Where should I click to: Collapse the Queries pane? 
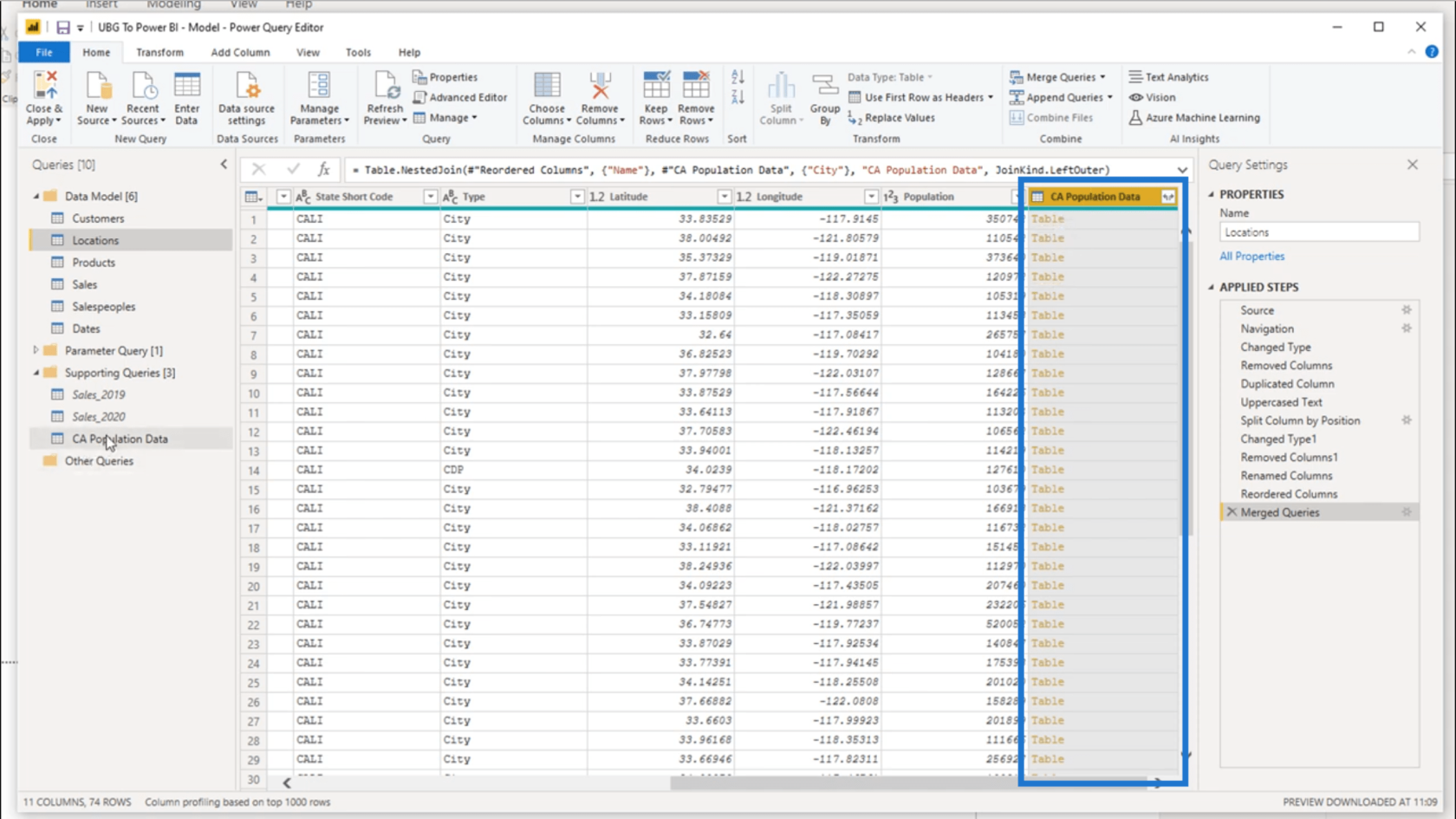(x=224, y=164)
